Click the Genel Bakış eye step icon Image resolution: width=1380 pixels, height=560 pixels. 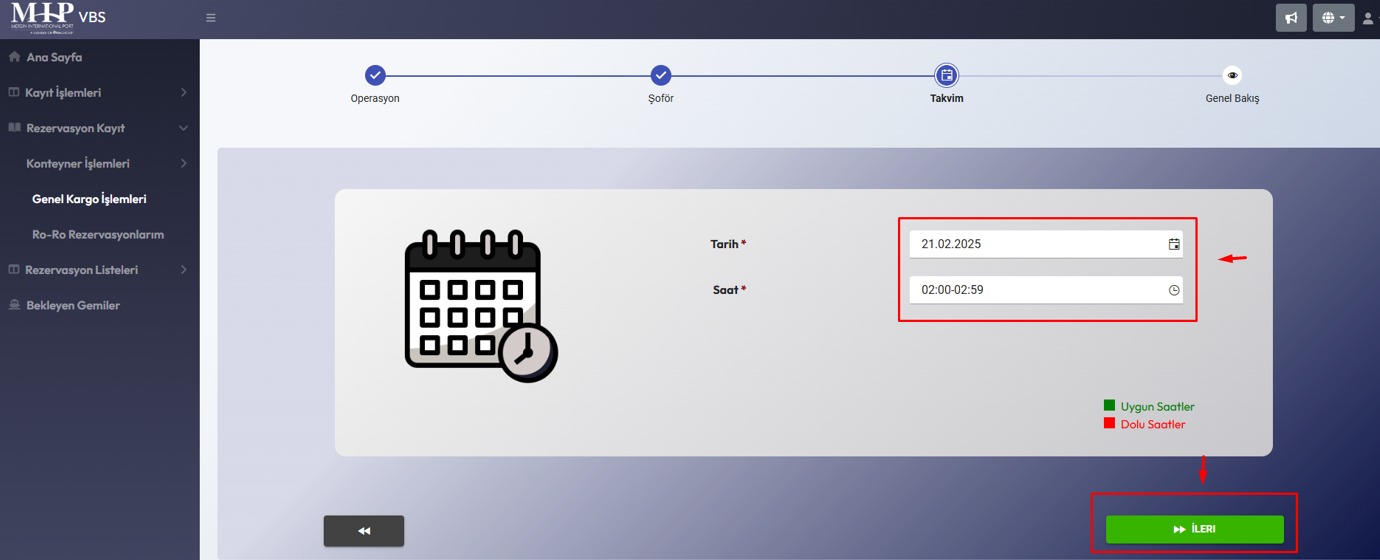pos(1232,75)
